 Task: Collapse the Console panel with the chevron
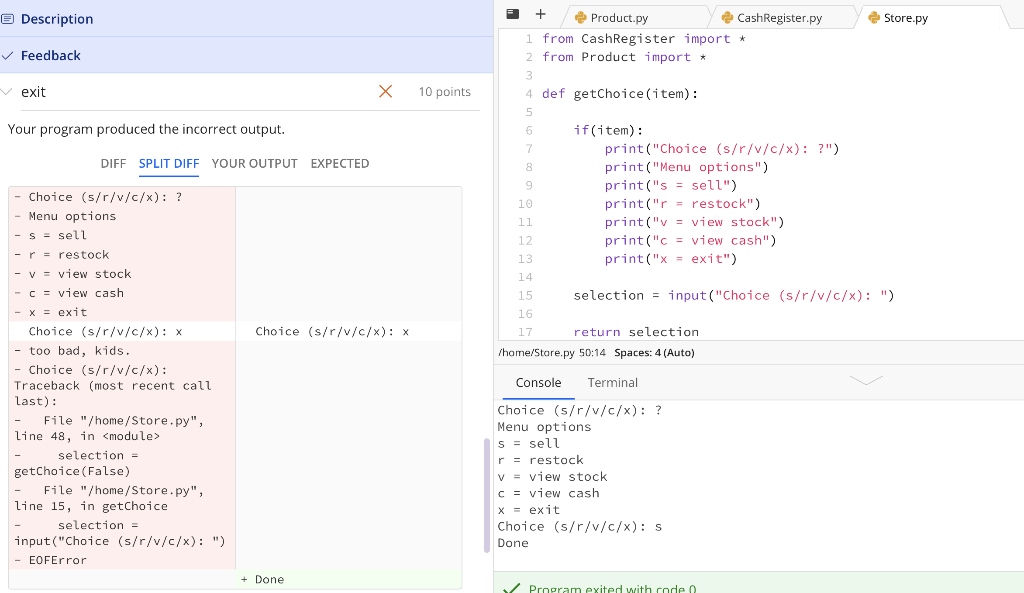866,381
